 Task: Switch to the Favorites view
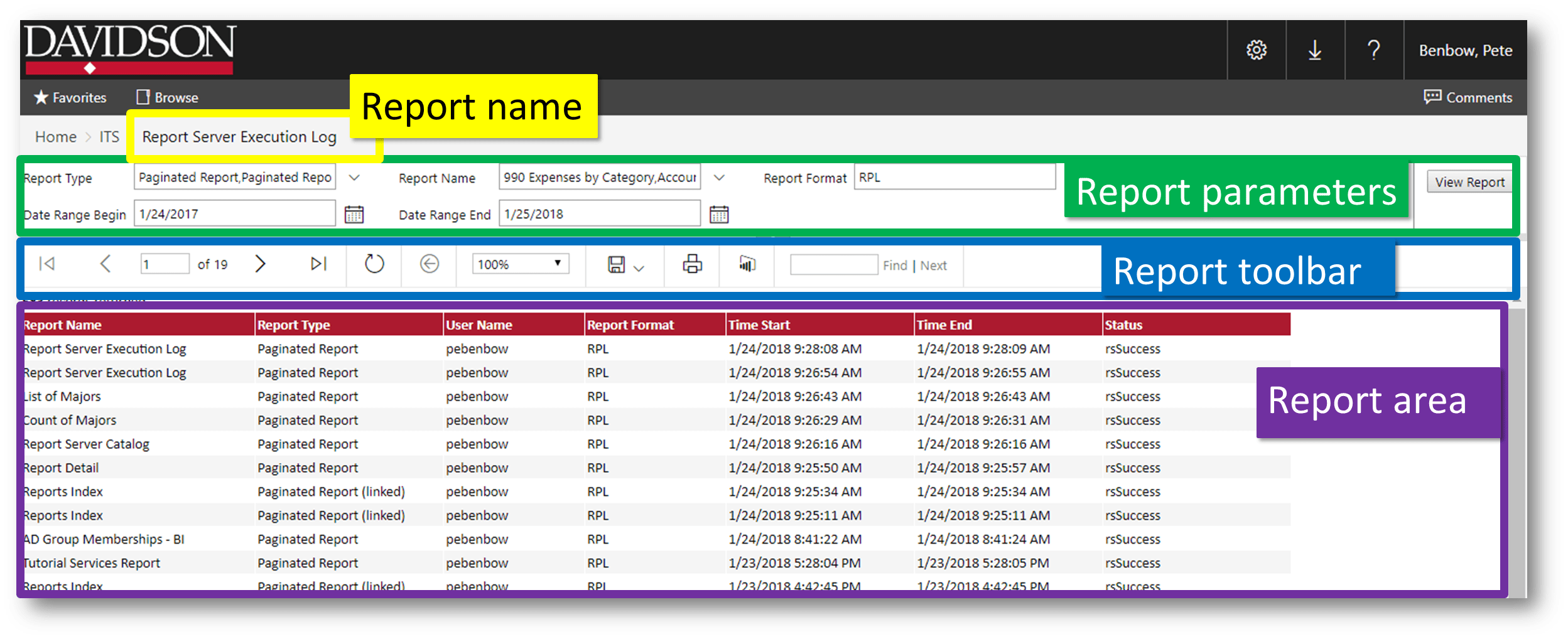[69, 97]
